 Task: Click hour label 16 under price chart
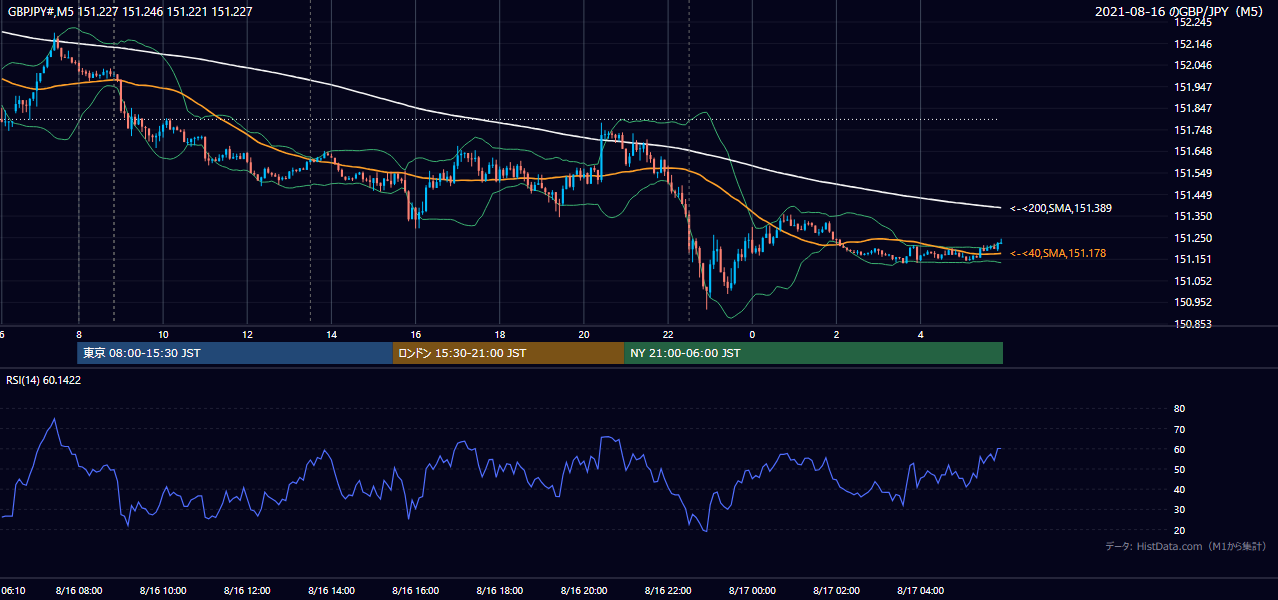pyautogui.click(x=415, y=334)
